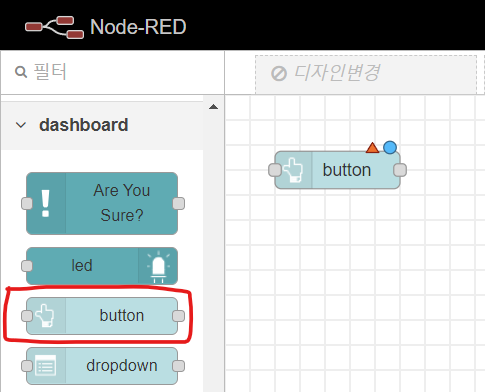Select the led palette node
The image size is (485, 392).
(102, 266)
